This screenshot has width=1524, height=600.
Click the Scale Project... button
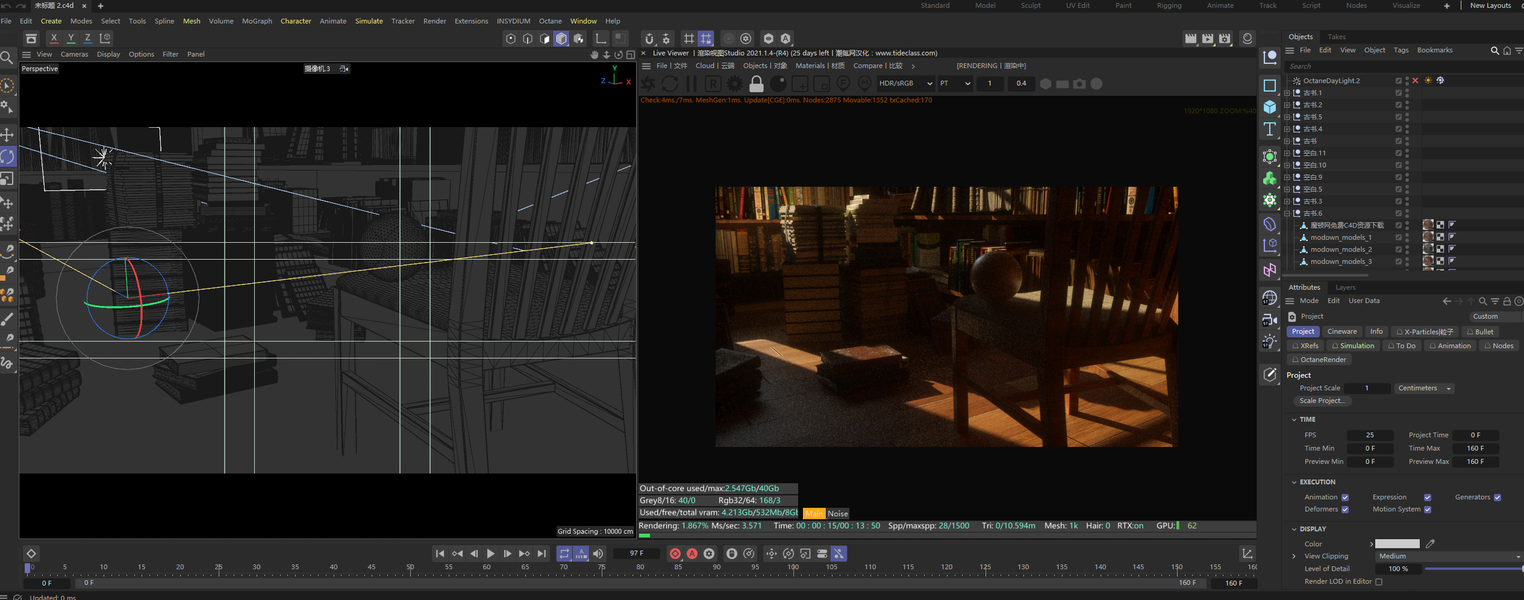tap(1322, 401)
